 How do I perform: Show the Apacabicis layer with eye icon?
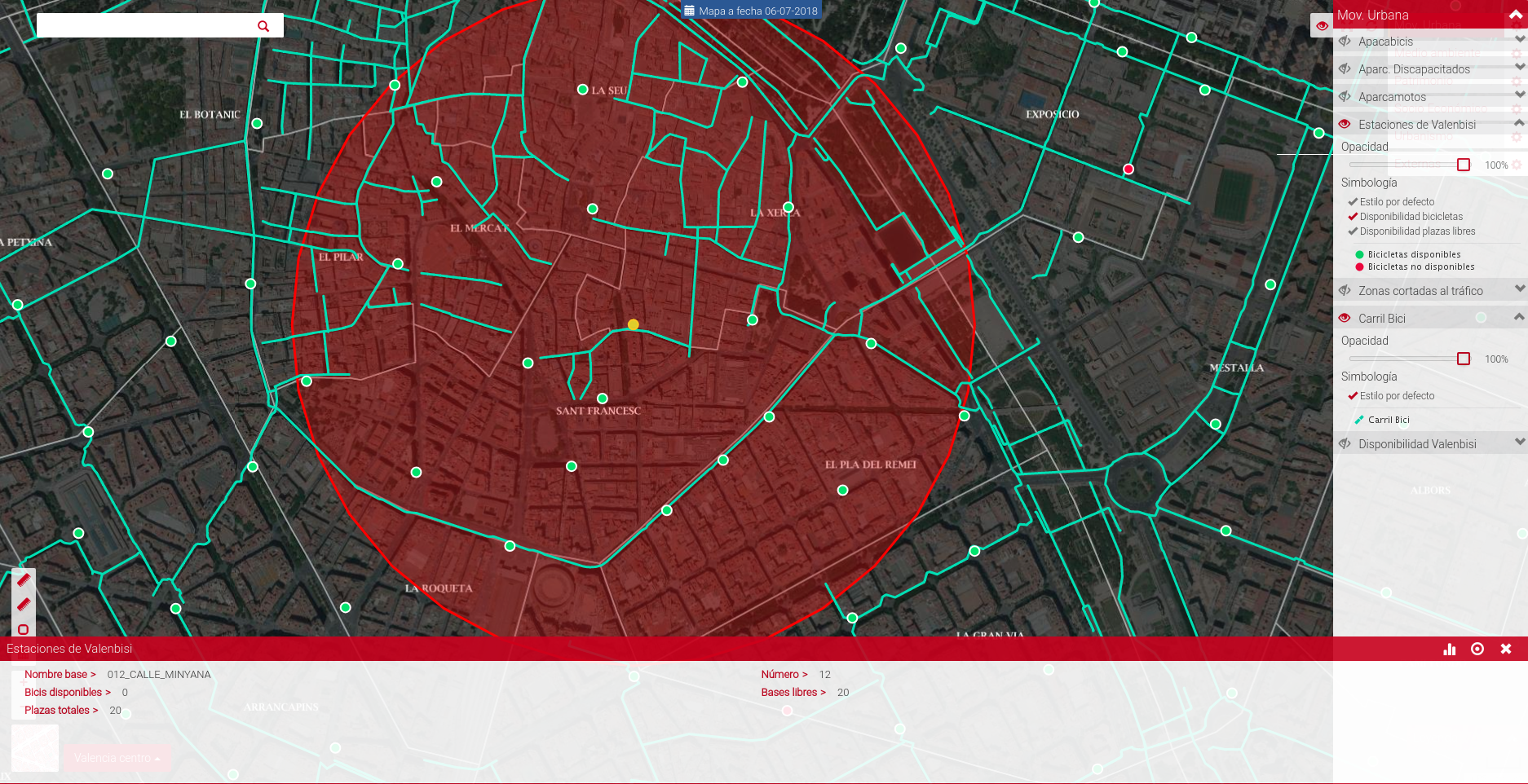[x=1345, y=42]
